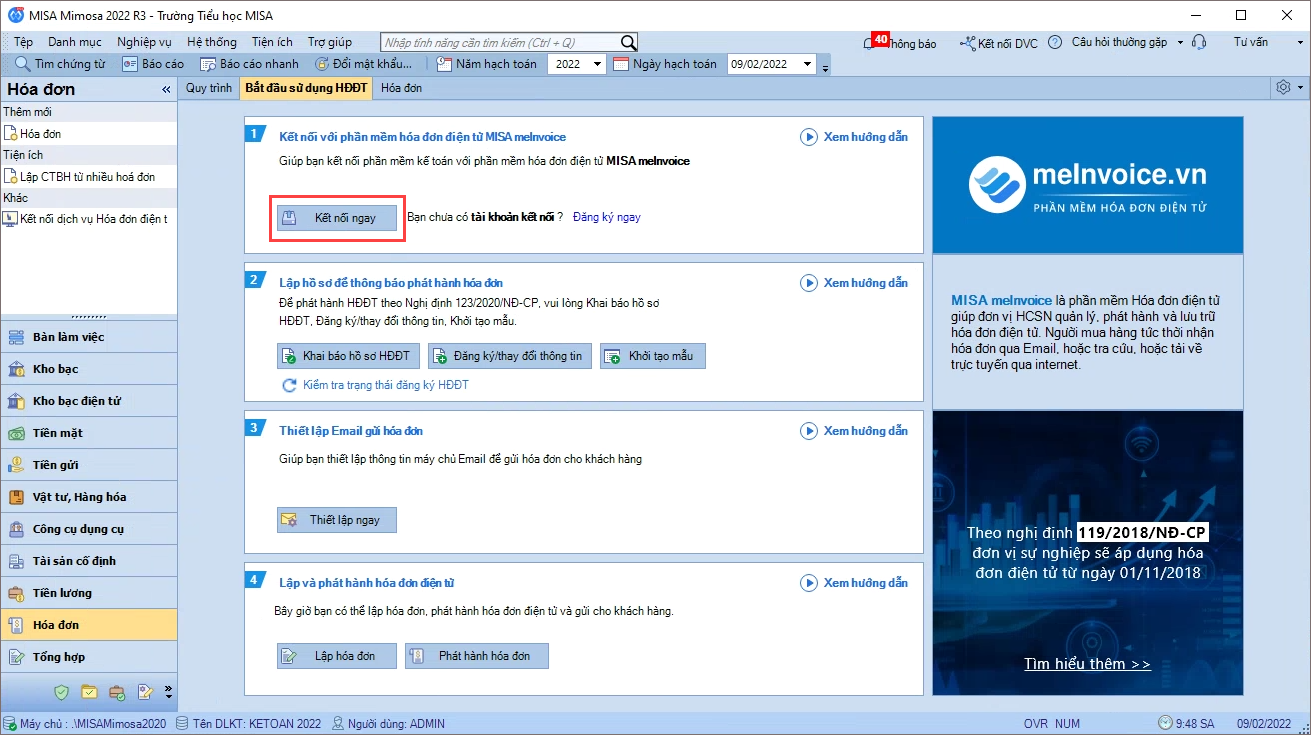This screenshot has width=1311, height=735.
Task: Click the Lập hóa đơn button
Action: [336, 656]
